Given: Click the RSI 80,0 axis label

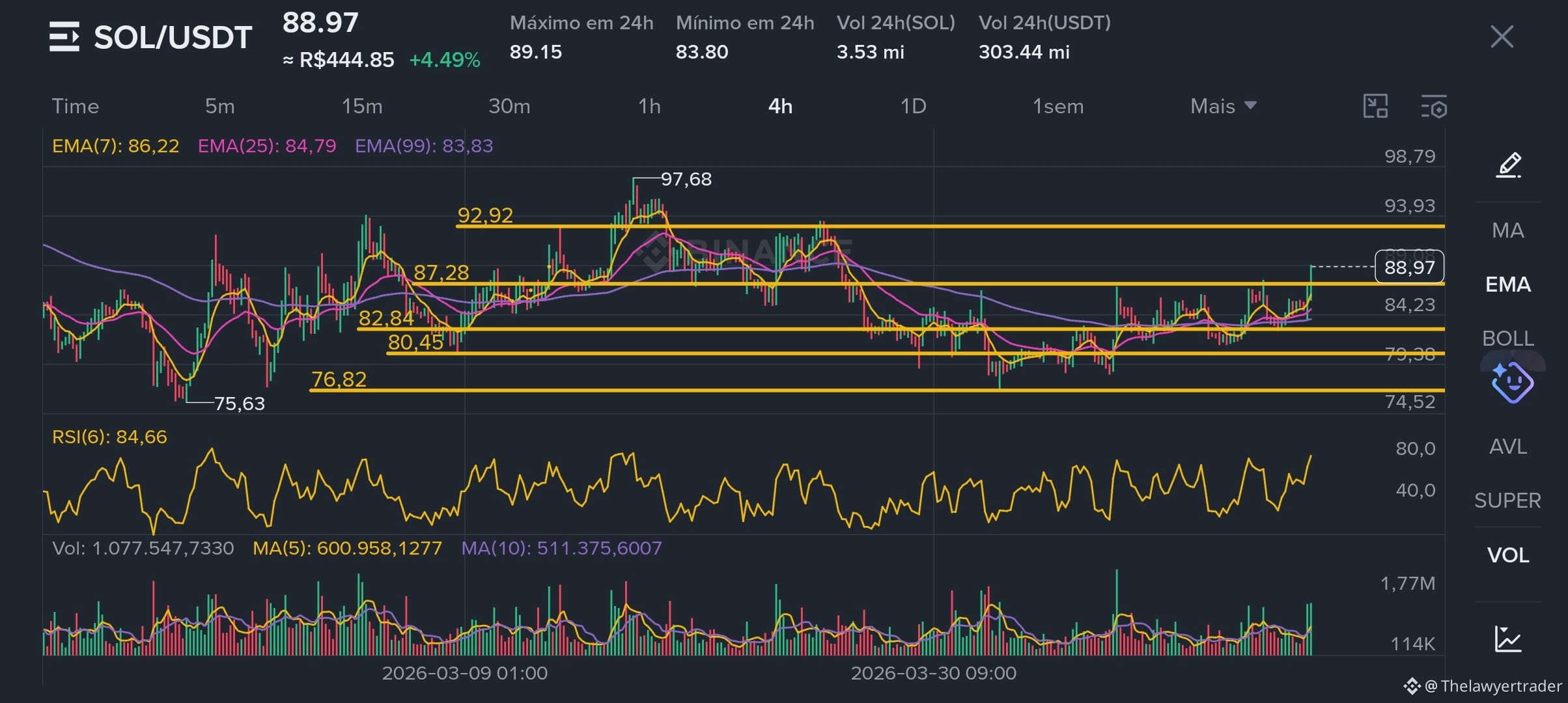Looking at the screenshot, I should pyautogui.click(x=1416, y=448).
